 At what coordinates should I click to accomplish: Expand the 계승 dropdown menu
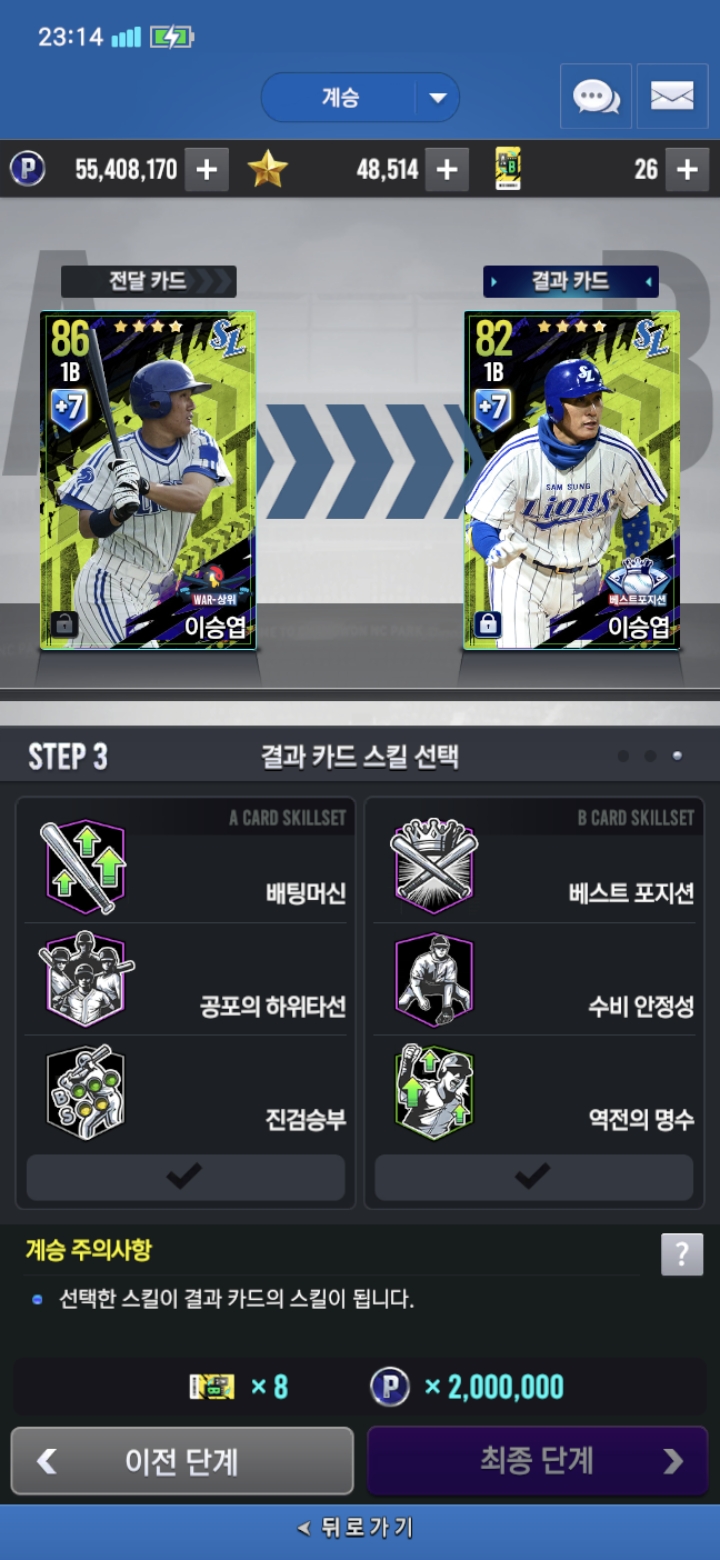click(360, 97)
